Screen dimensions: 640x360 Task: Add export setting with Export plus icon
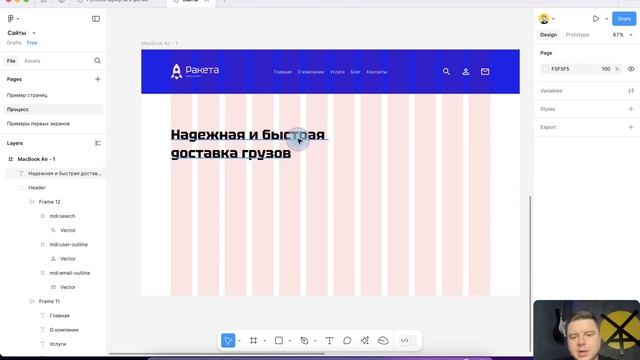coord(631,127)
